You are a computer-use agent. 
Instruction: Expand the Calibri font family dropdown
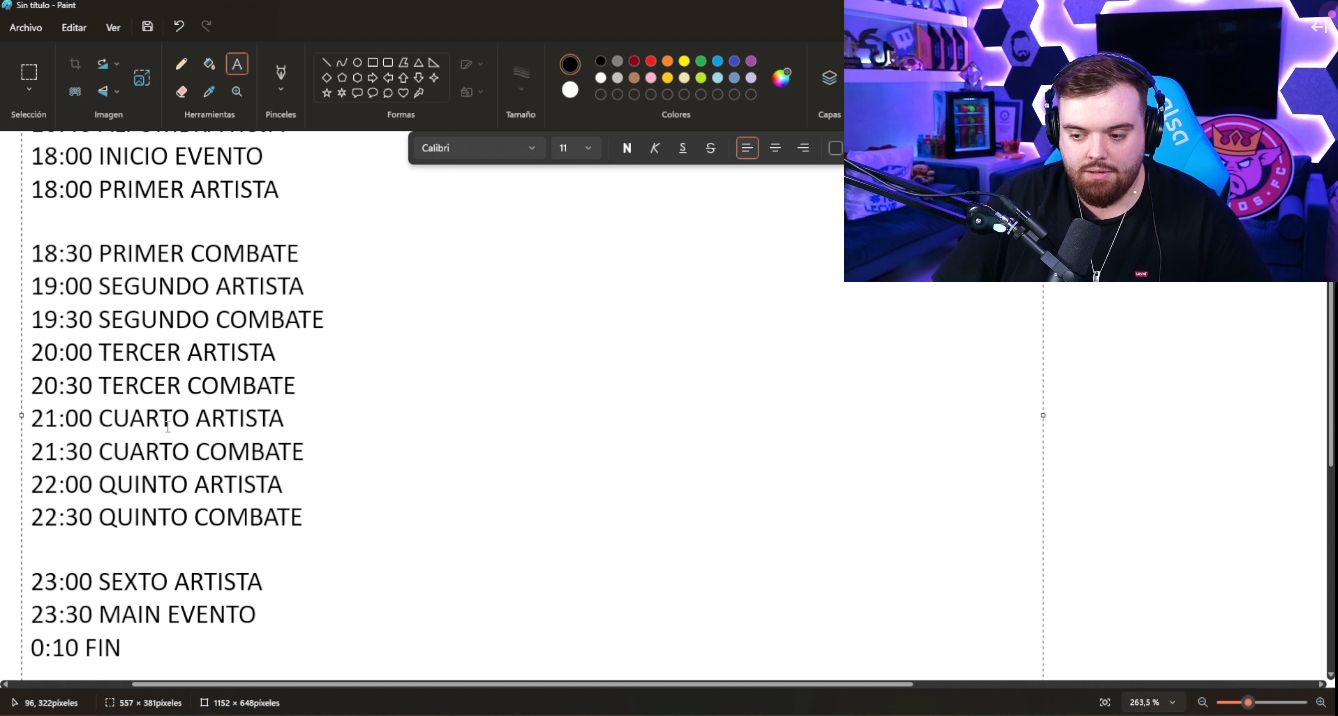tap(479, 148)
